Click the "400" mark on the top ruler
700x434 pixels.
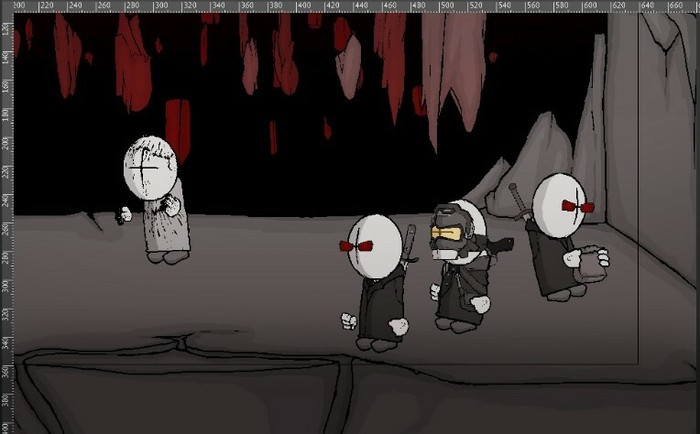[304, 5]
